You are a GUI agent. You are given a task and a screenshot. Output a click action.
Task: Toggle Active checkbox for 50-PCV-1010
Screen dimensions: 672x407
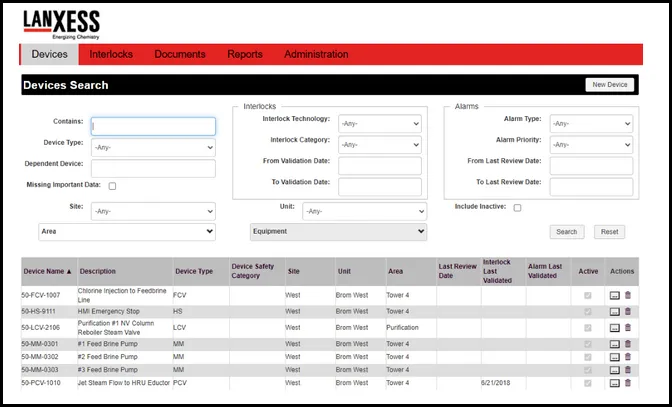[x=588, y=383]
